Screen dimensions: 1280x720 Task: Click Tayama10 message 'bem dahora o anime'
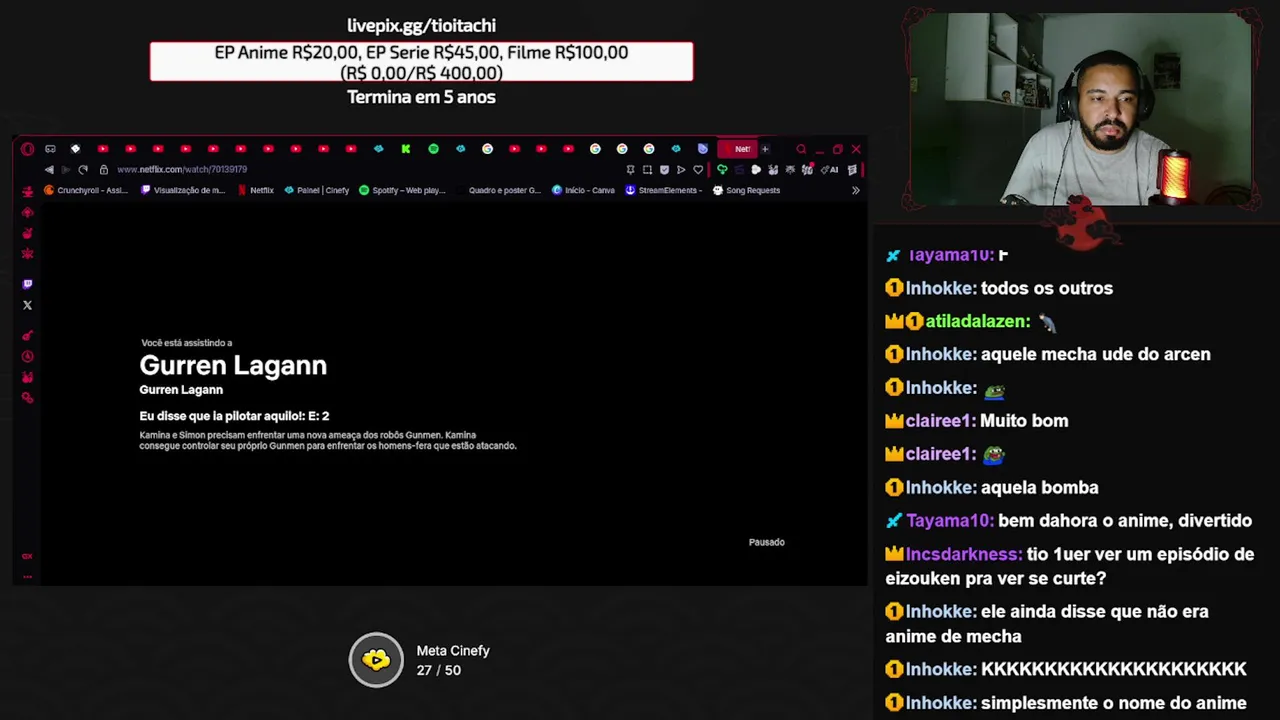click(1125, 521)
